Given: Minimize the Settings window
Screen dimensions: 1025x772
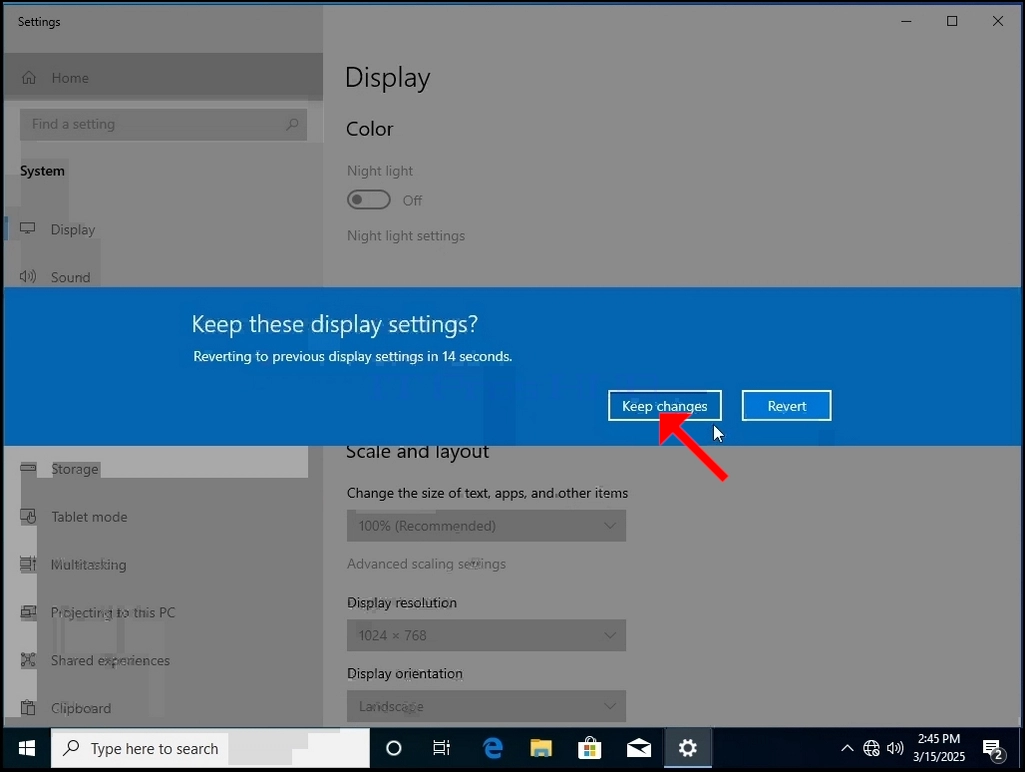Looking at the screenshot, I should point(906,22).
